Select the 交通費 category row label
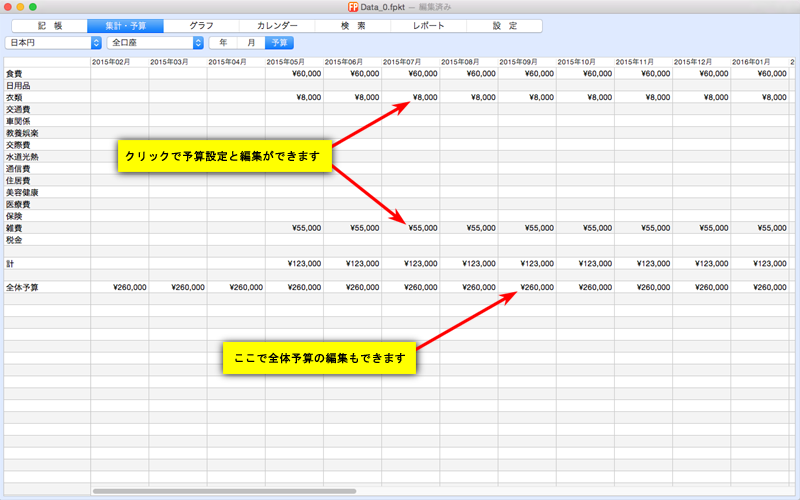800x500 pixels. pos(20,109)
